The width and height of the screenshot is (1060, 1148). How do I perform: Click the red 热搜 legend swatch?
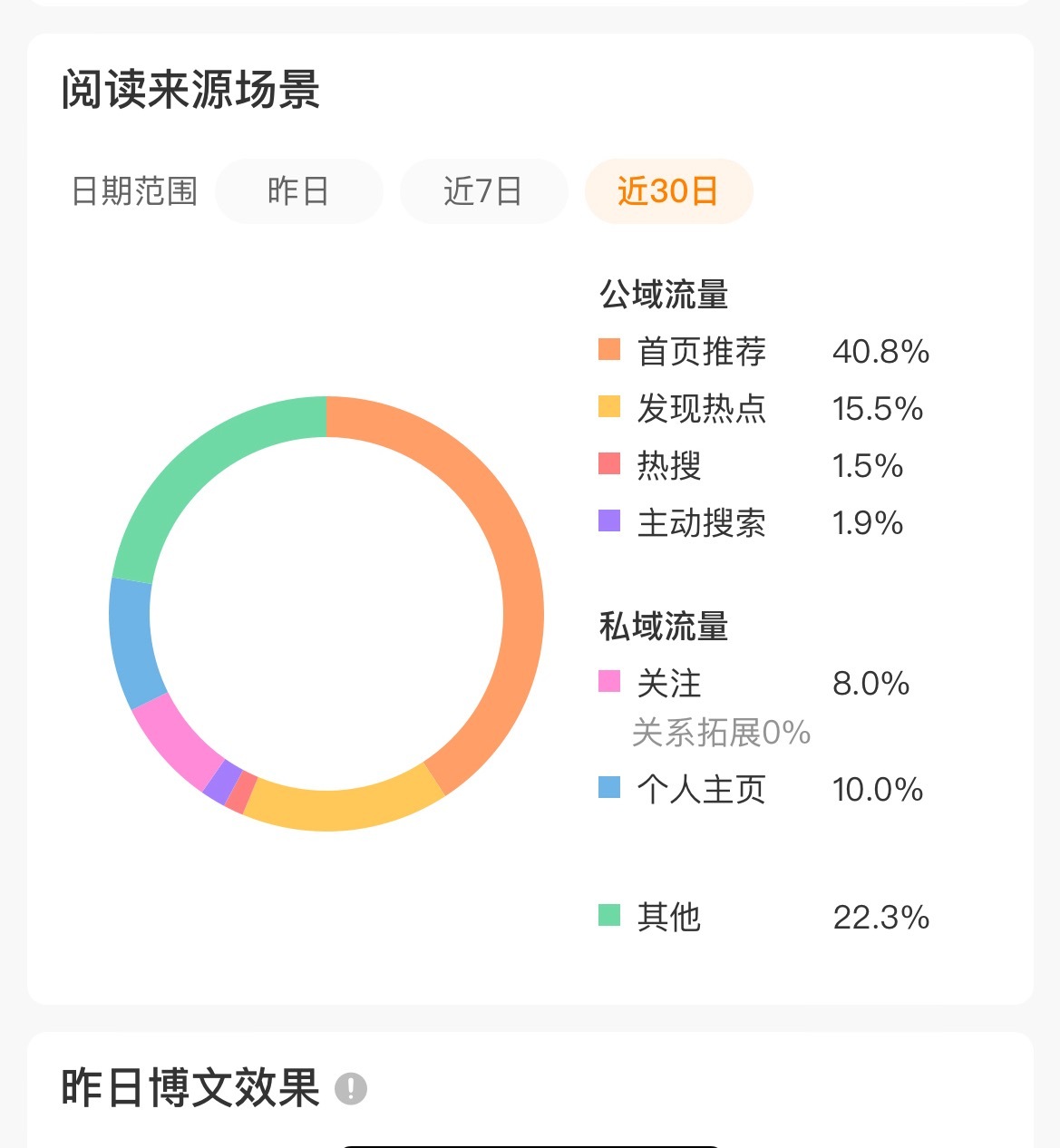609,464
